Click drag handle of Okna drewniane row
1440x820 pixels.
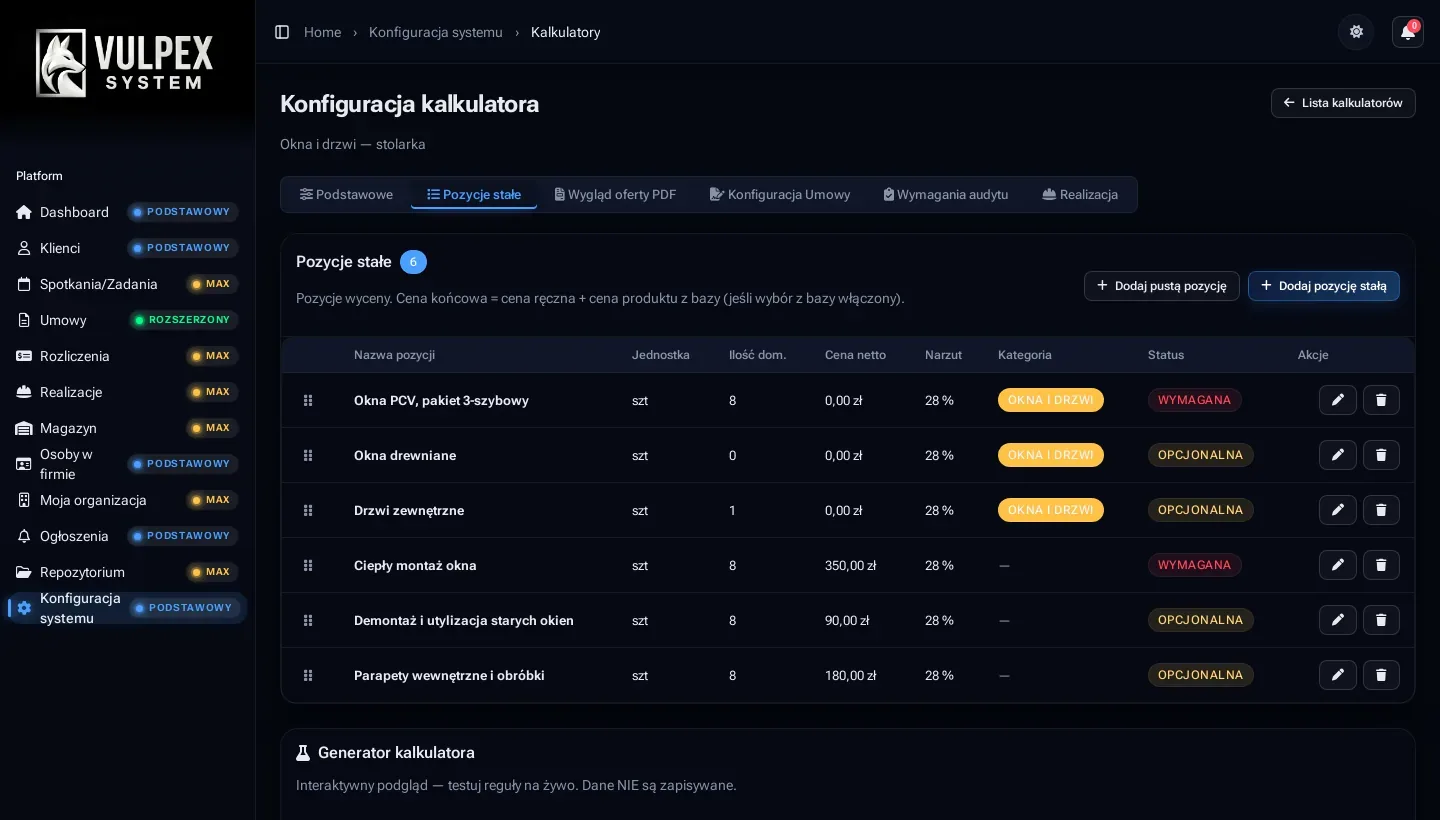308,455
